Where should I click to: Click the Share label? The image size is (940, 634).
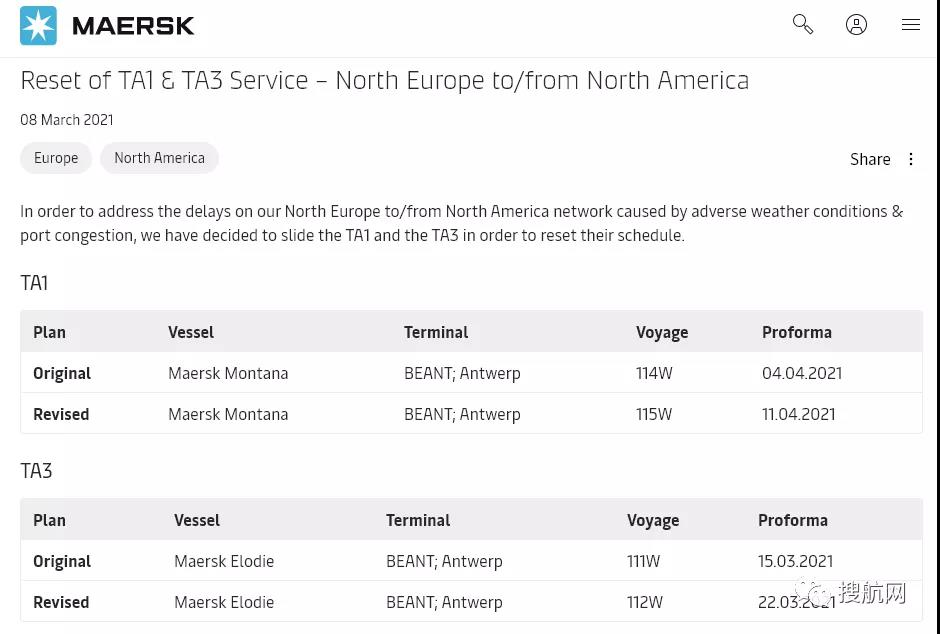869,159
